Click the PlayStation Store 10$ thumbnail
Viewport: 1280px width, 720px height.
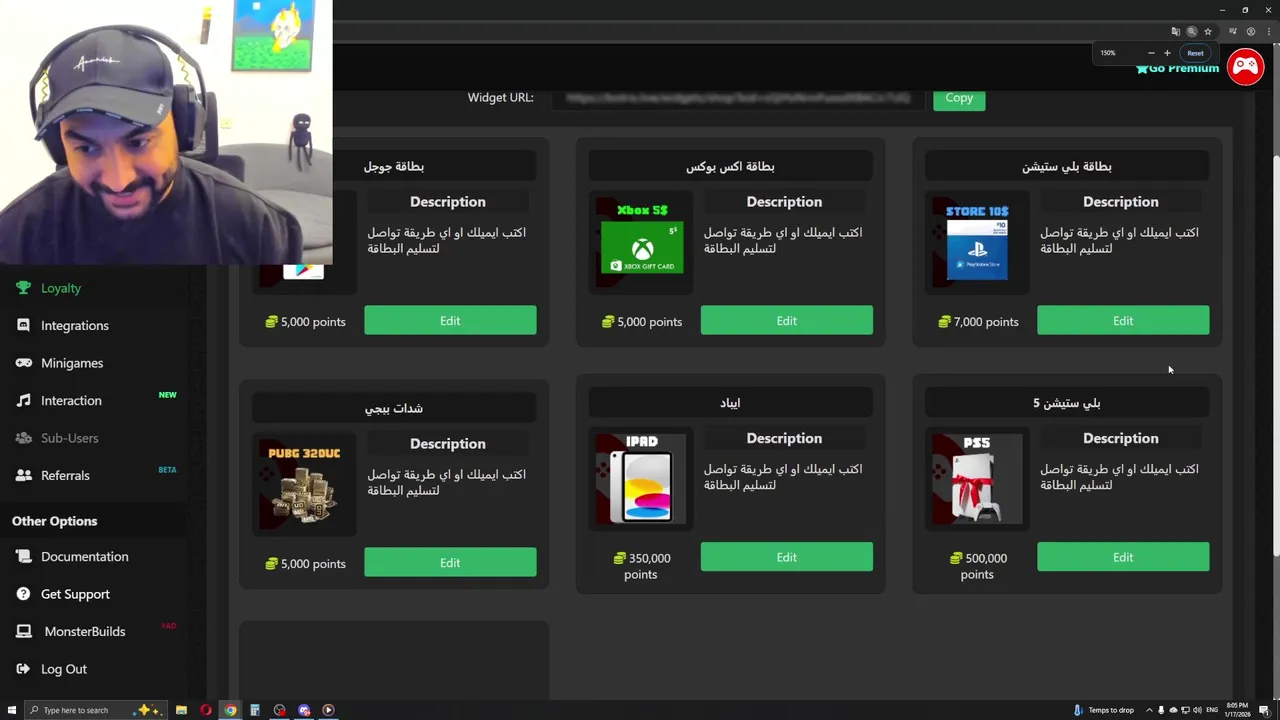(x=977, y=241)
